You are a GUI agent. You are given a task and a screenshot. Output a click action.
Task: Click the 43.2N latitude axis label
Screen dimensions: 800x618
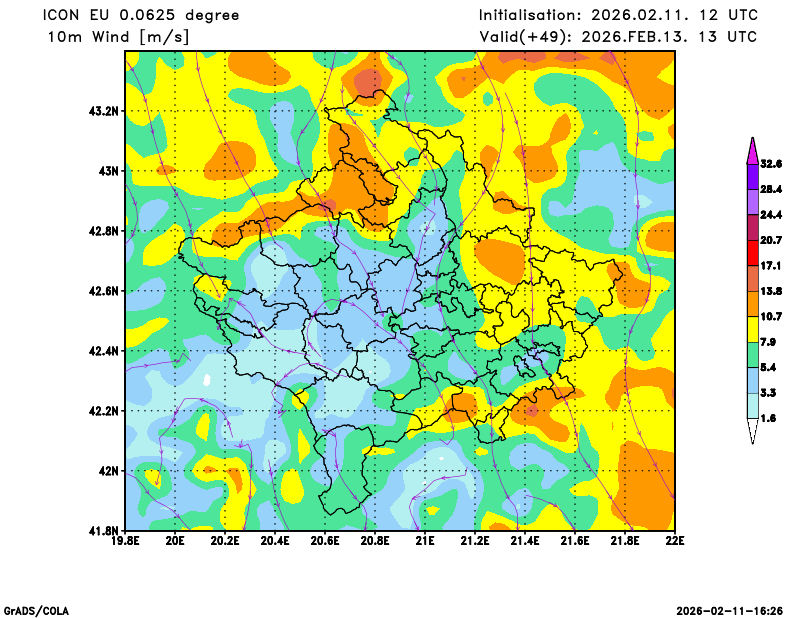pos(104,111)
